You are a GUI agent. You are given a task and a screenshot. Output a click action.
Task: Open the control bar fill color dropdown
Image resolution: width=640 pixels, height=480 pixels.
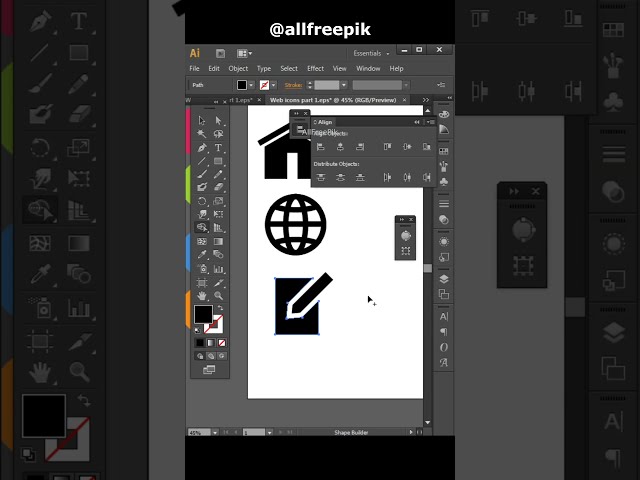point(251,85)
